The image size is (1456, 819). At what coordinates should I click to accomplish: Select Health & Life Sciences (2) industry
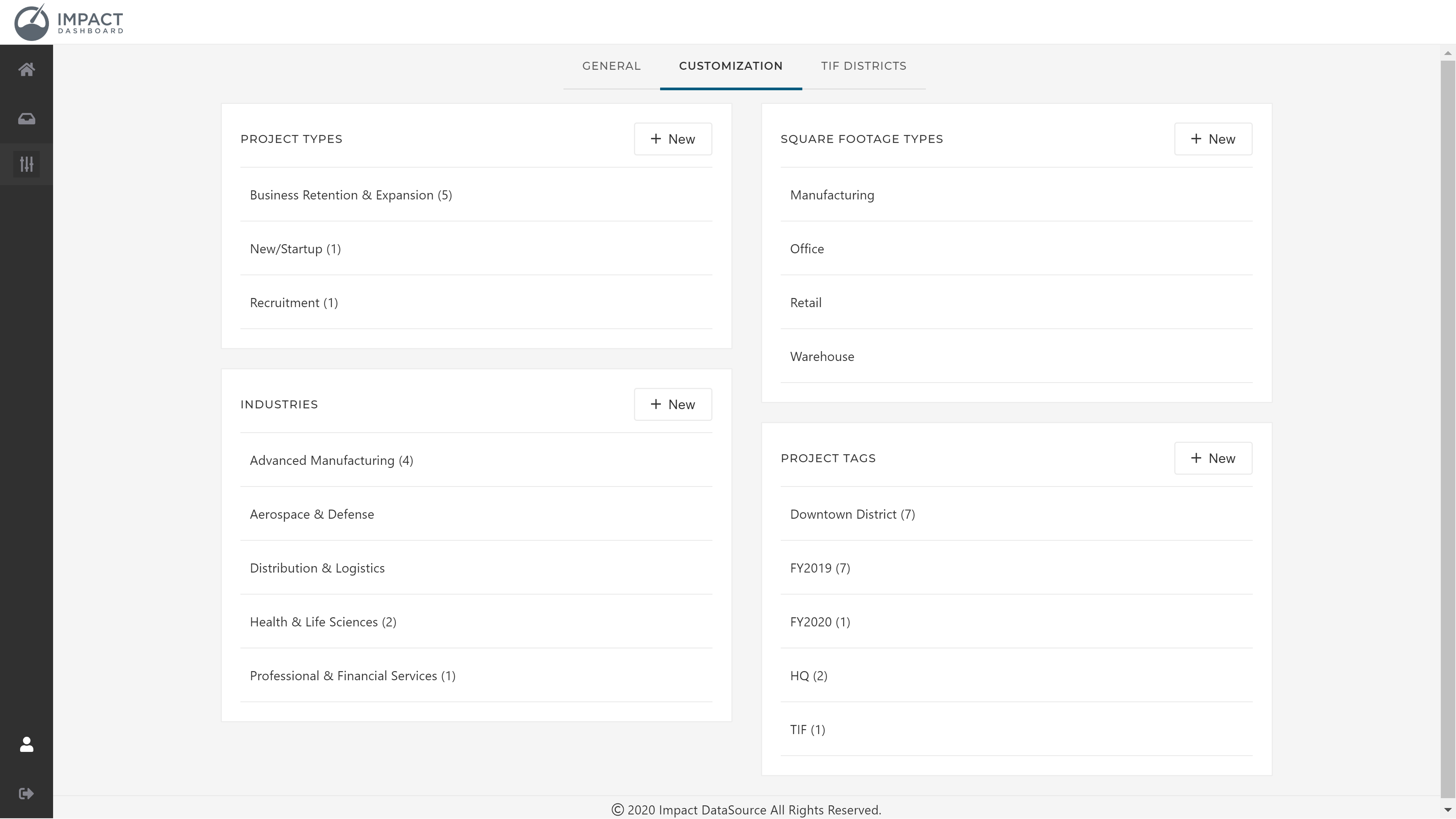click(x=476, y=622)
